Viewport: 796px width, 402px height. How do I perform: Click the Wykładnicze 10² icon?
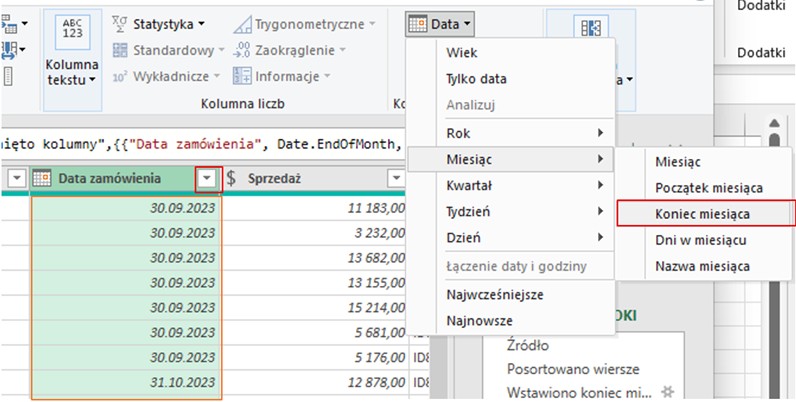[x=120, y=77]
